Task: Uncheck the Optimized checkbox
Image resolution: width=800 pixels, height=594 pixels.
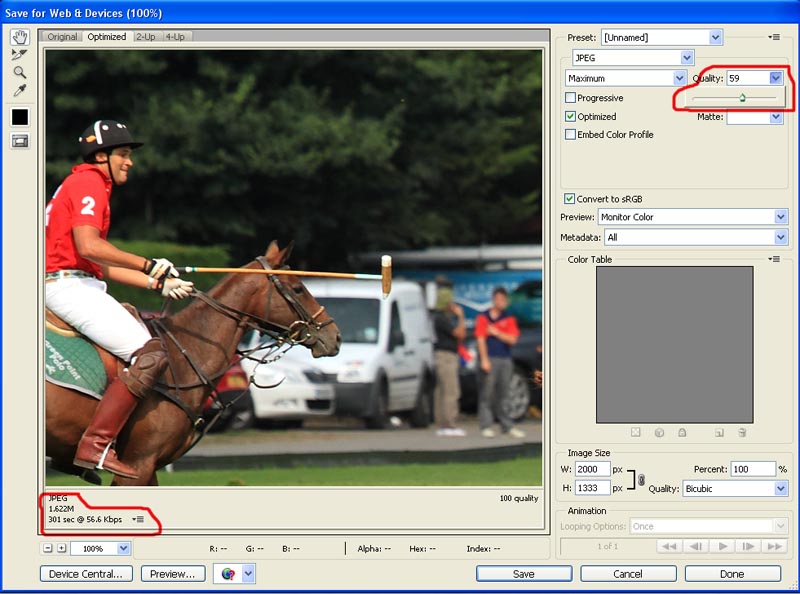Action: (570, 116)
